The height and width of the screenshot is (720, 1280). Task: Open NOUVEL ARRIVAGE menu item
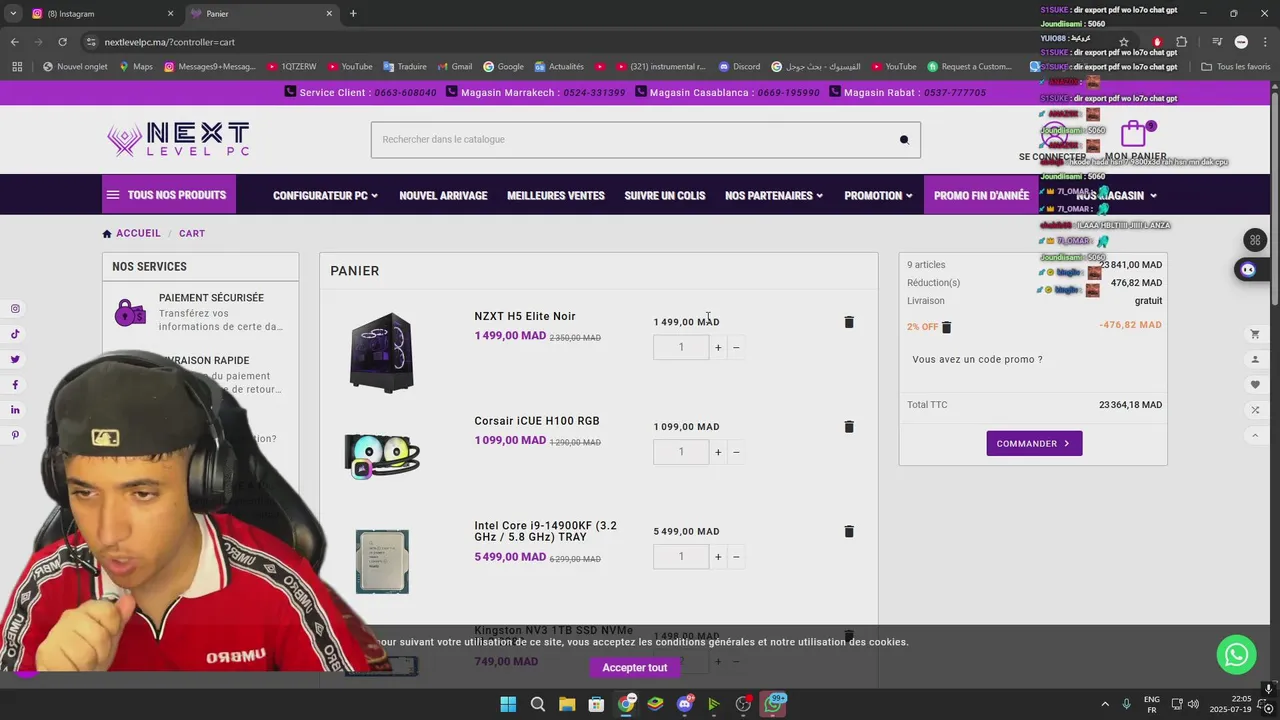[443, 196]
